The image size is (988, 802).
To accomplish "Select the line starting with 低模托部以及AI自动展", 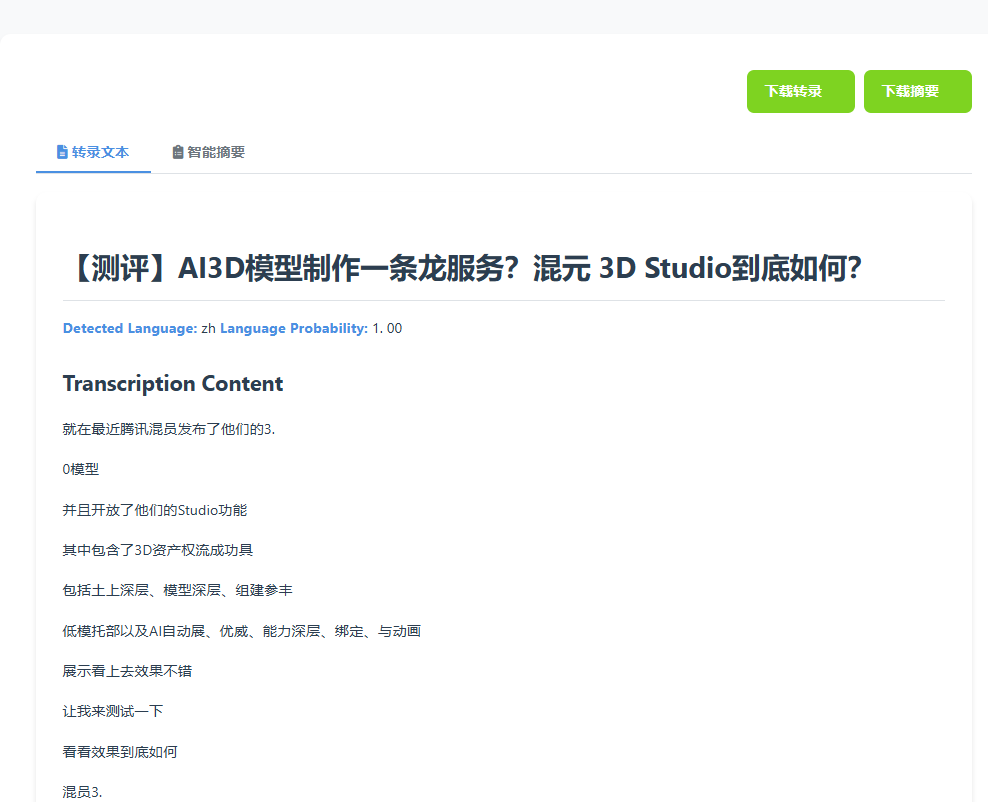I will [x=241, y=631].
